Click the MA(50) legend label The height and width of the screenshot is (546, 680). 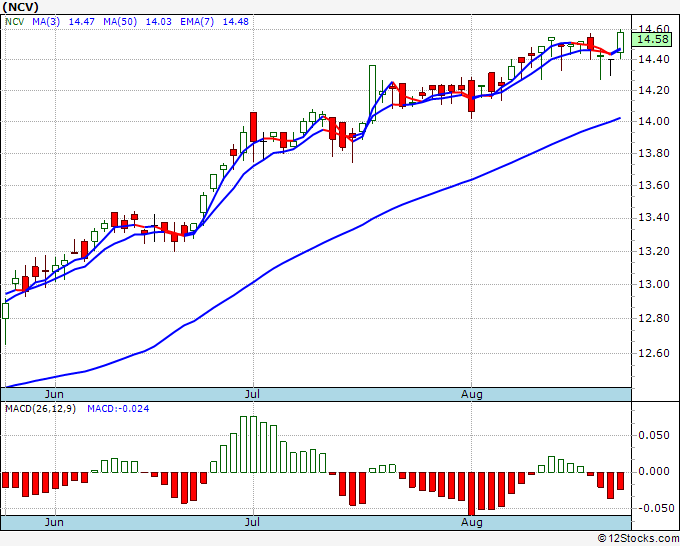(120, 22)
